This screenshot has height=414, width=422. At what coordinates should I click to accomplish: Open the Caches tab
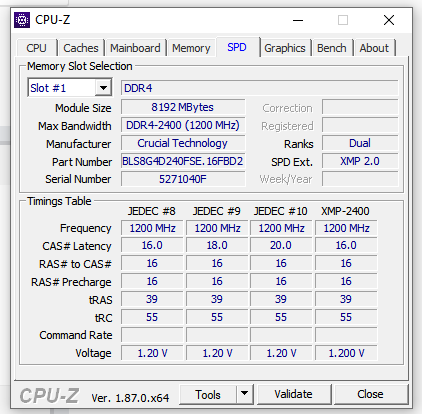(x=81, y=48)
